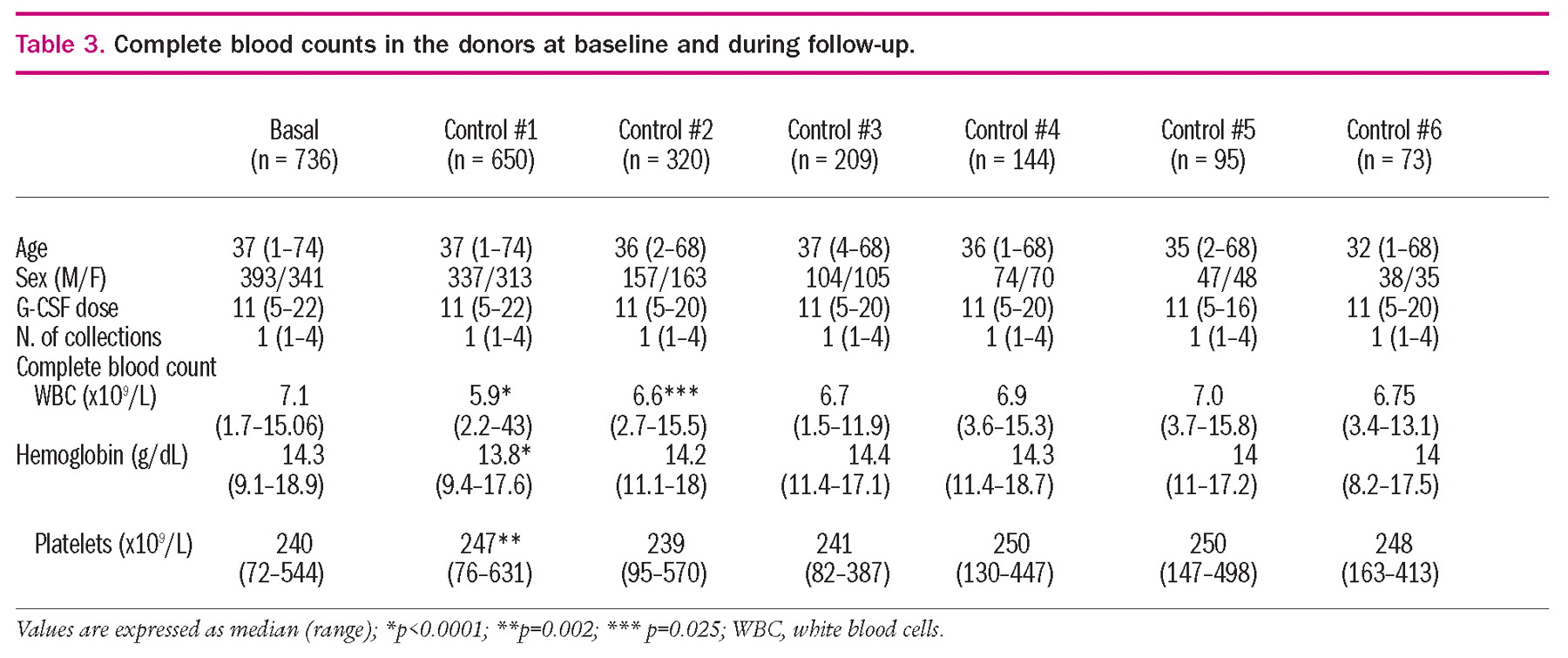
Task: Click the "Table 3." title label
Action: pyautogui.click(x=59, y=44)
